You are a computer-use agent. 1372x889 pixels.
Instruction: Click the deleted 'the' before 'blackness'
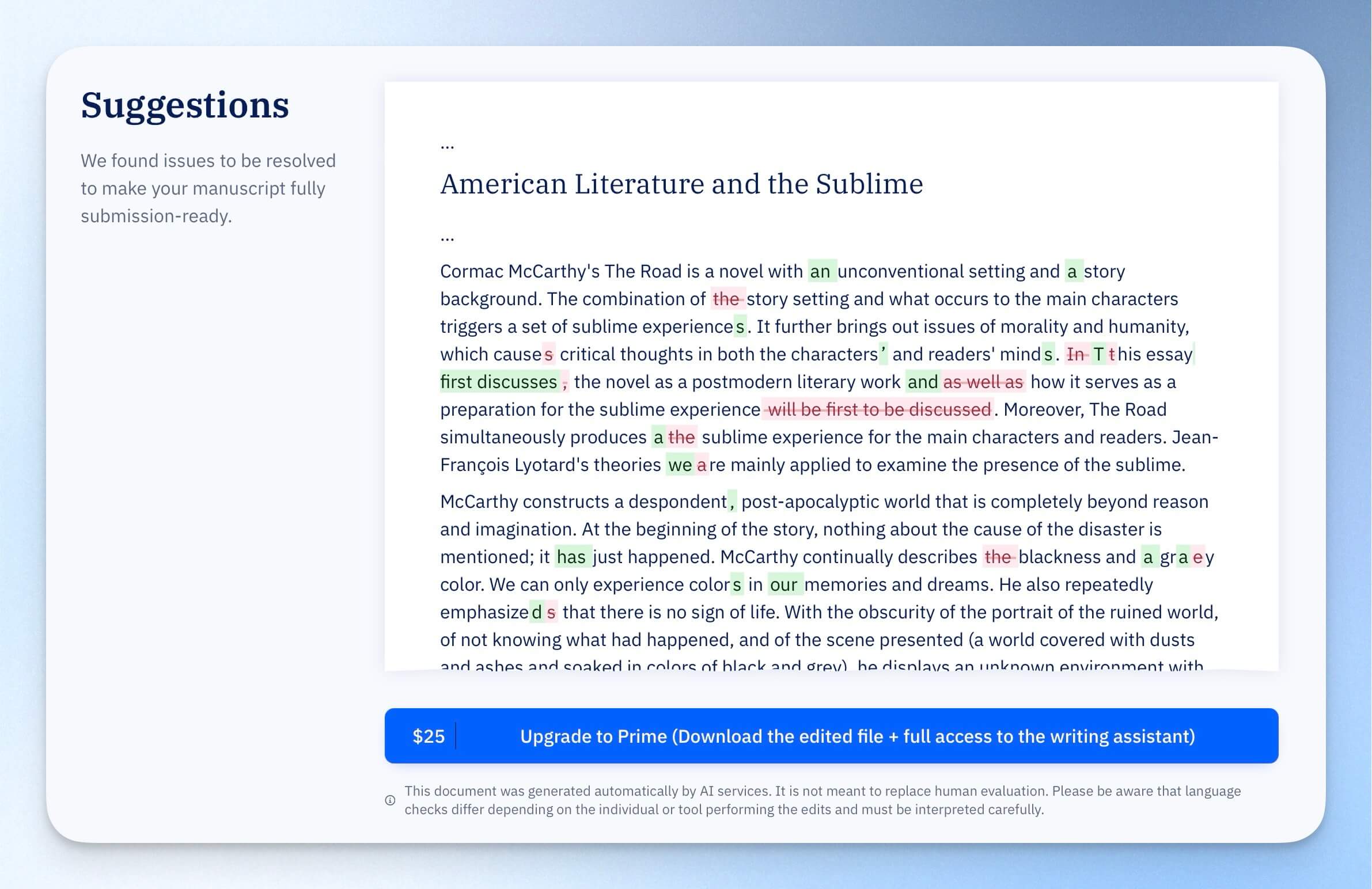[x=999, y=557]
